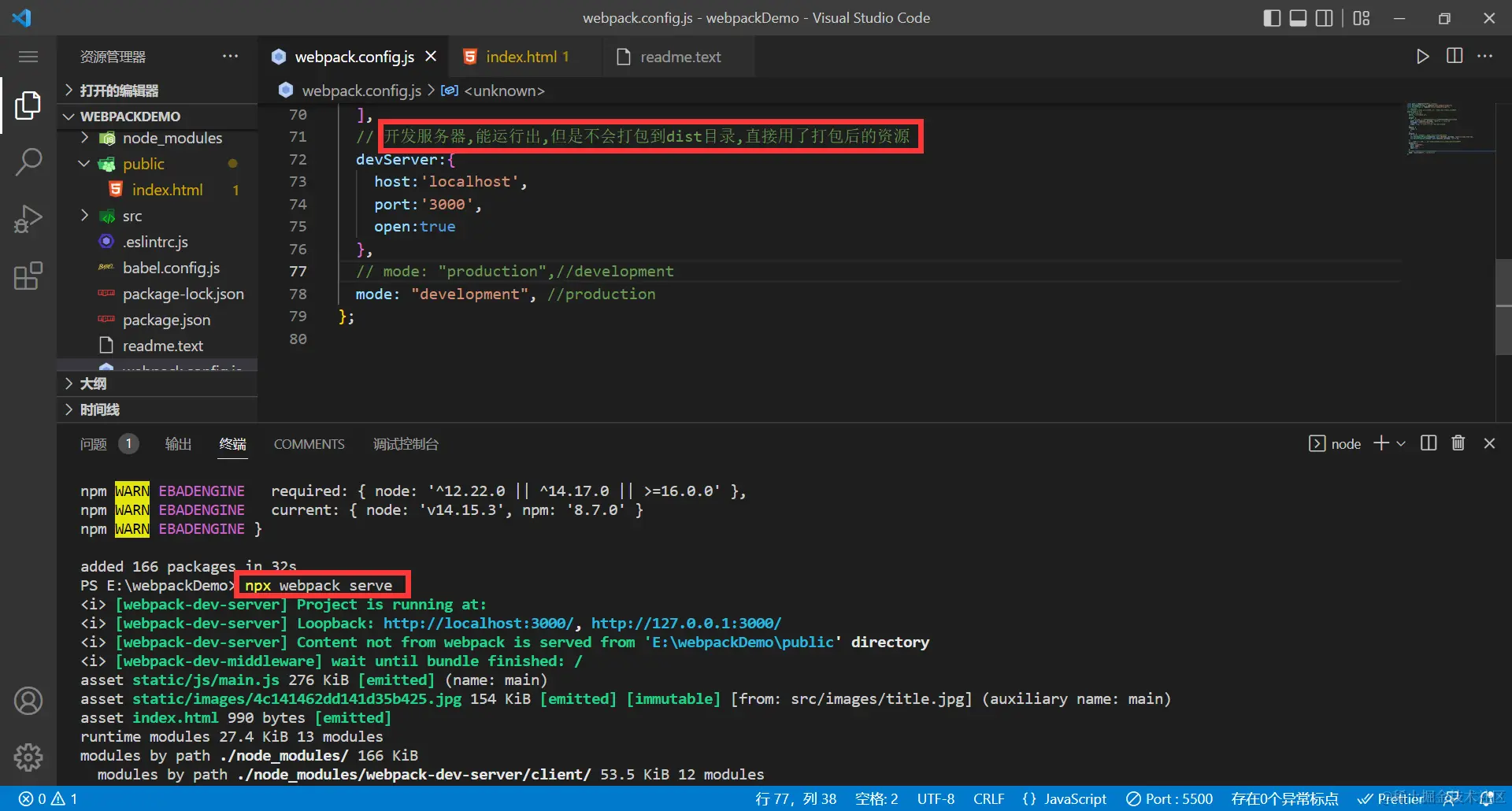Open the 调试控制台 debug console tab
The height and width of the screenshot is (811, 1512).
406,444
